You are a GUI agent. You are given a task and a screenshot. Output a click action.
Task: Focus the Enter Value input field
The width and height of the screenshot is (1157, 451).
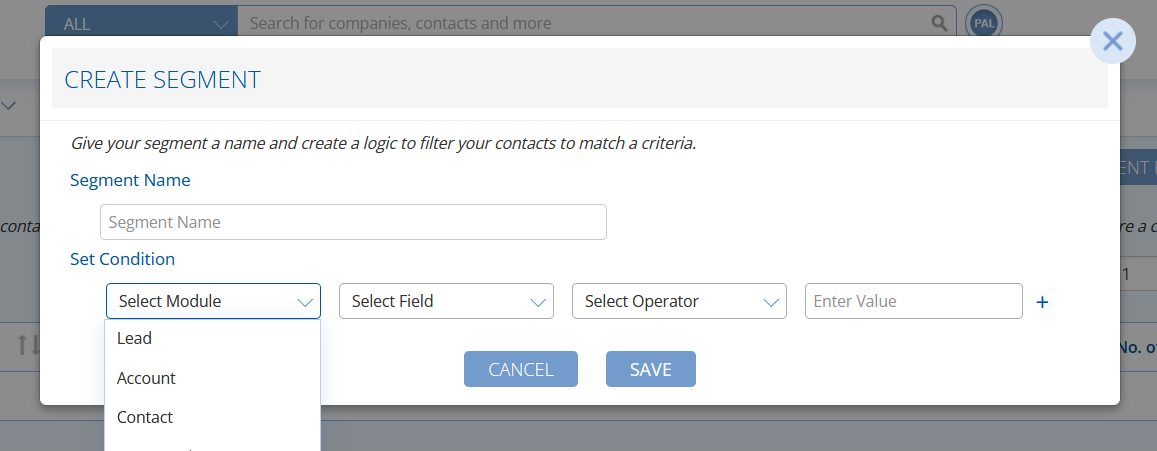tap(913, 301)
